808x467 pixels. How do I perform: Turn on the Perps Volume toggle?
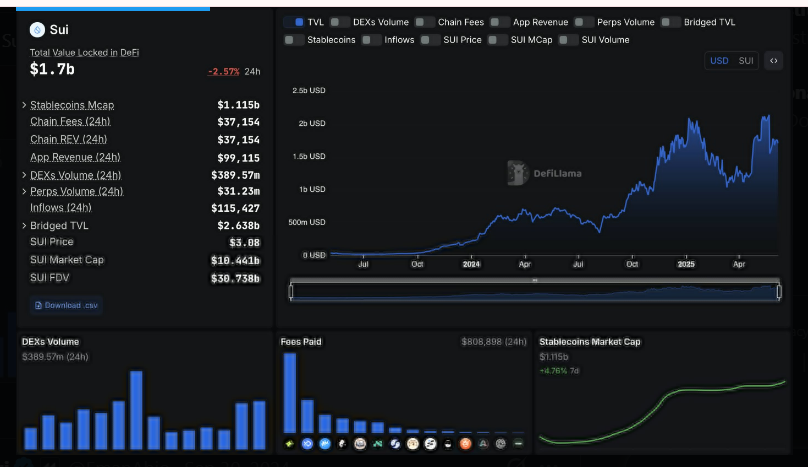(x=583, y=22)
